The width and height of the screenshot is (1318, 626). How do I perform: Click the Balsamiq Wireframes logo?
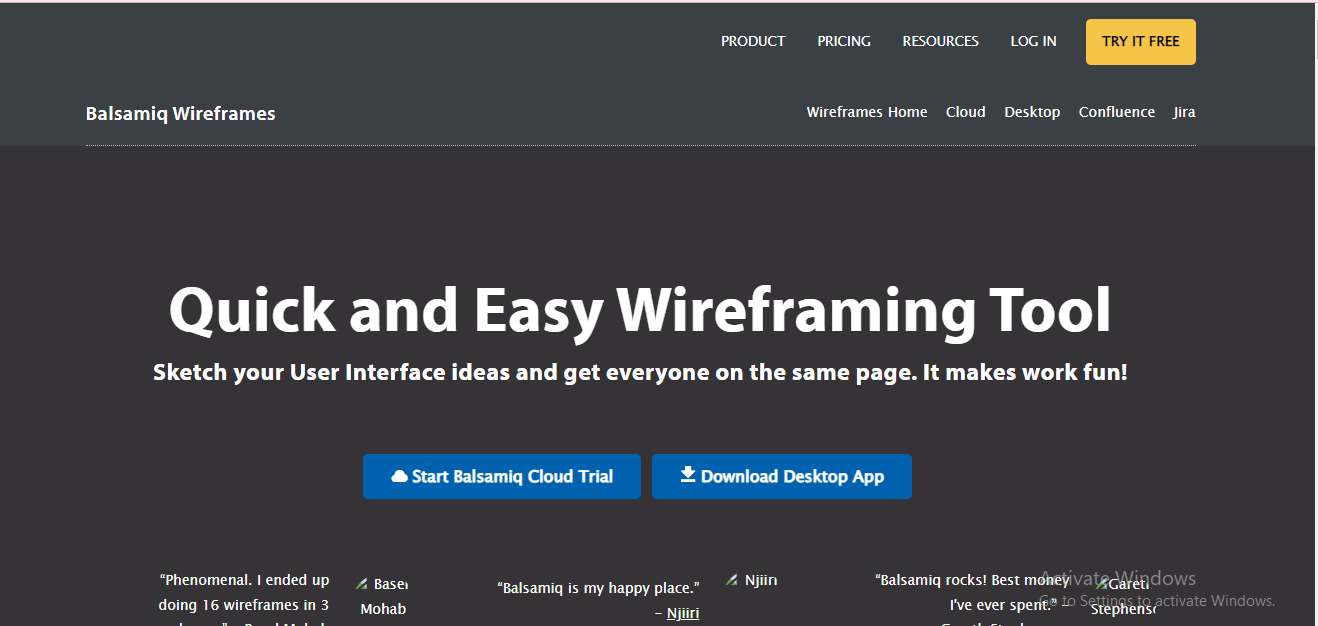180,113
